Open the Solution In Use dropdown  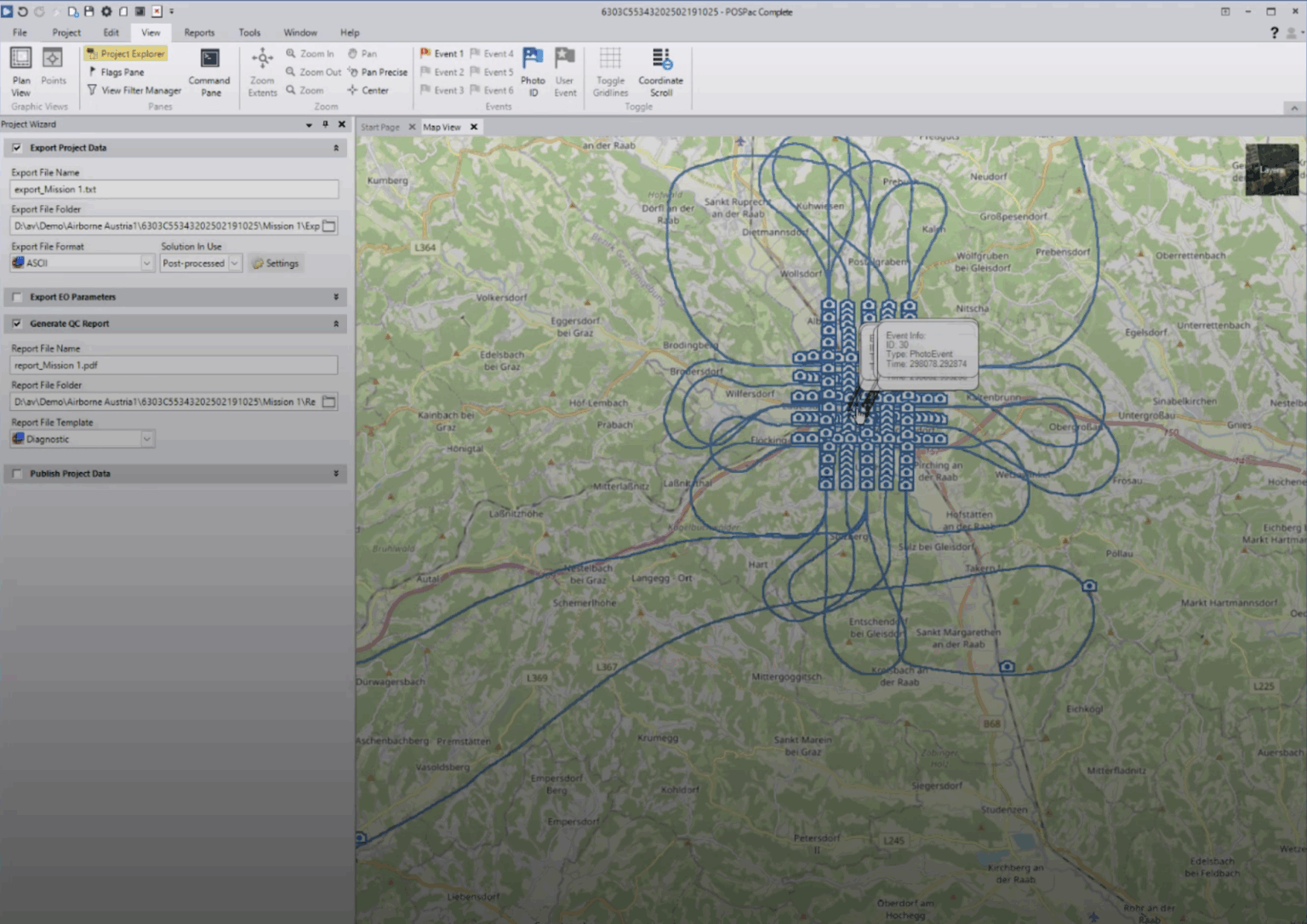(x=234, y=263)
